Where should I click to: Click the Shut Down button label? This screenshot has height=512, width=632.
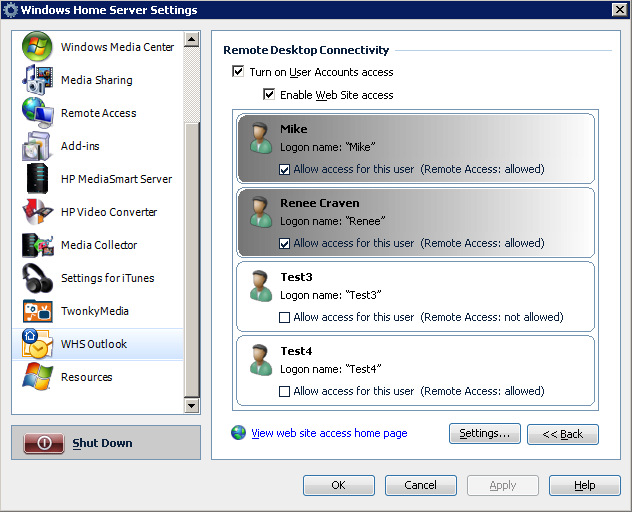point(102,443)
